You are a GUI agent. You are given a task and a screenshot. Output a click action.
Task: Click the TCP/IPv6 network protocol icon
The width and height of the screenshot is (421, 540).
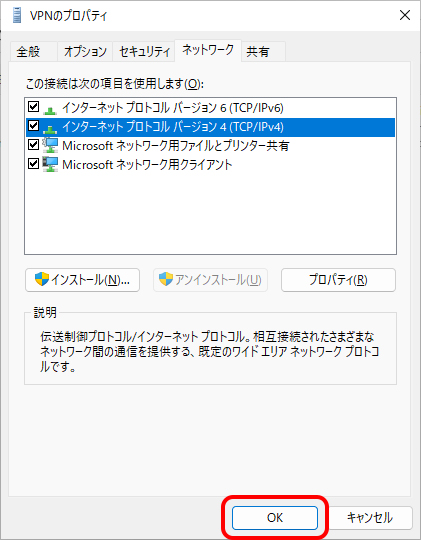[x=50, y=111]
